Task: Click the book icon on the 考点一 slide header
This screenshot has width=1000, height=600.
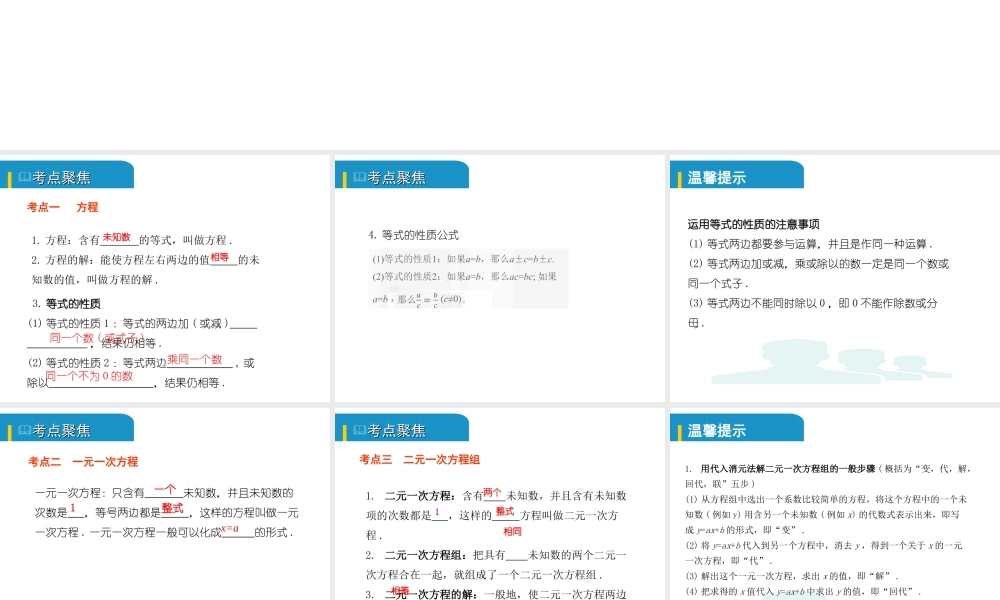Action: point(24,177)
